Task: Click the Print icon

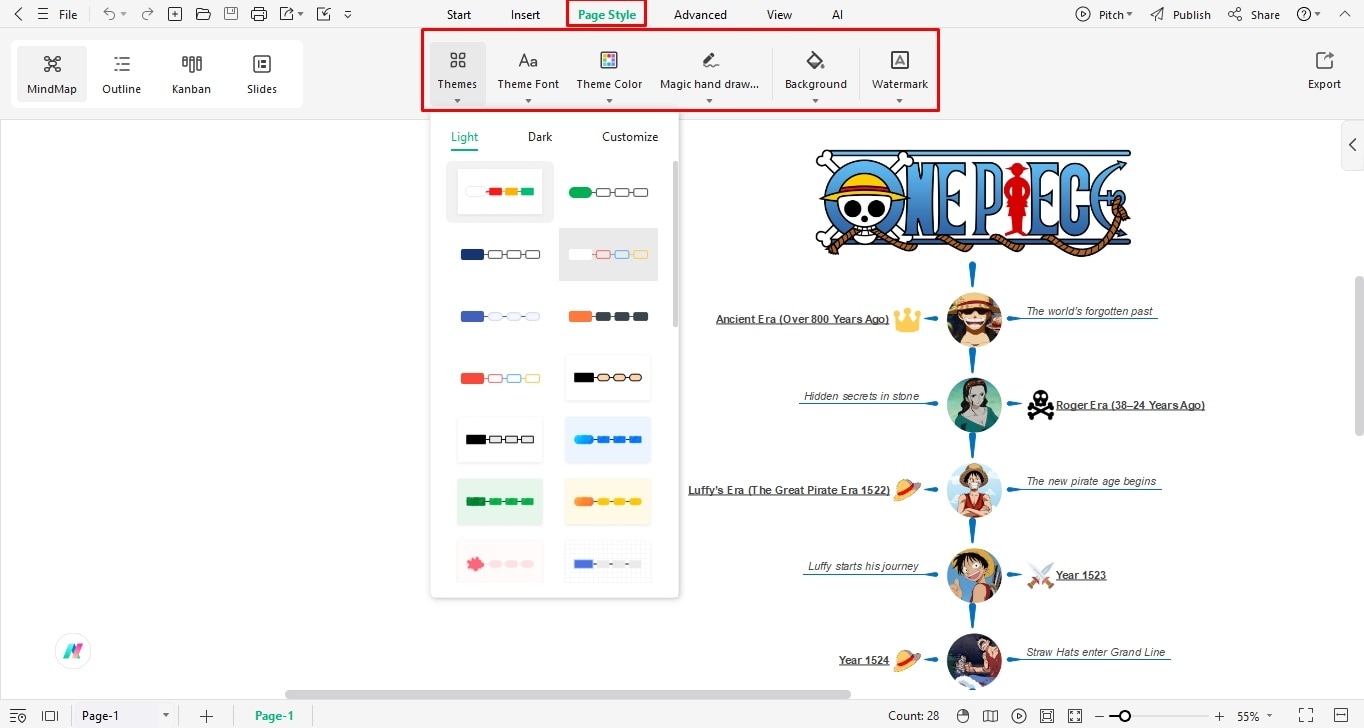Action: (x=259, y=15)
